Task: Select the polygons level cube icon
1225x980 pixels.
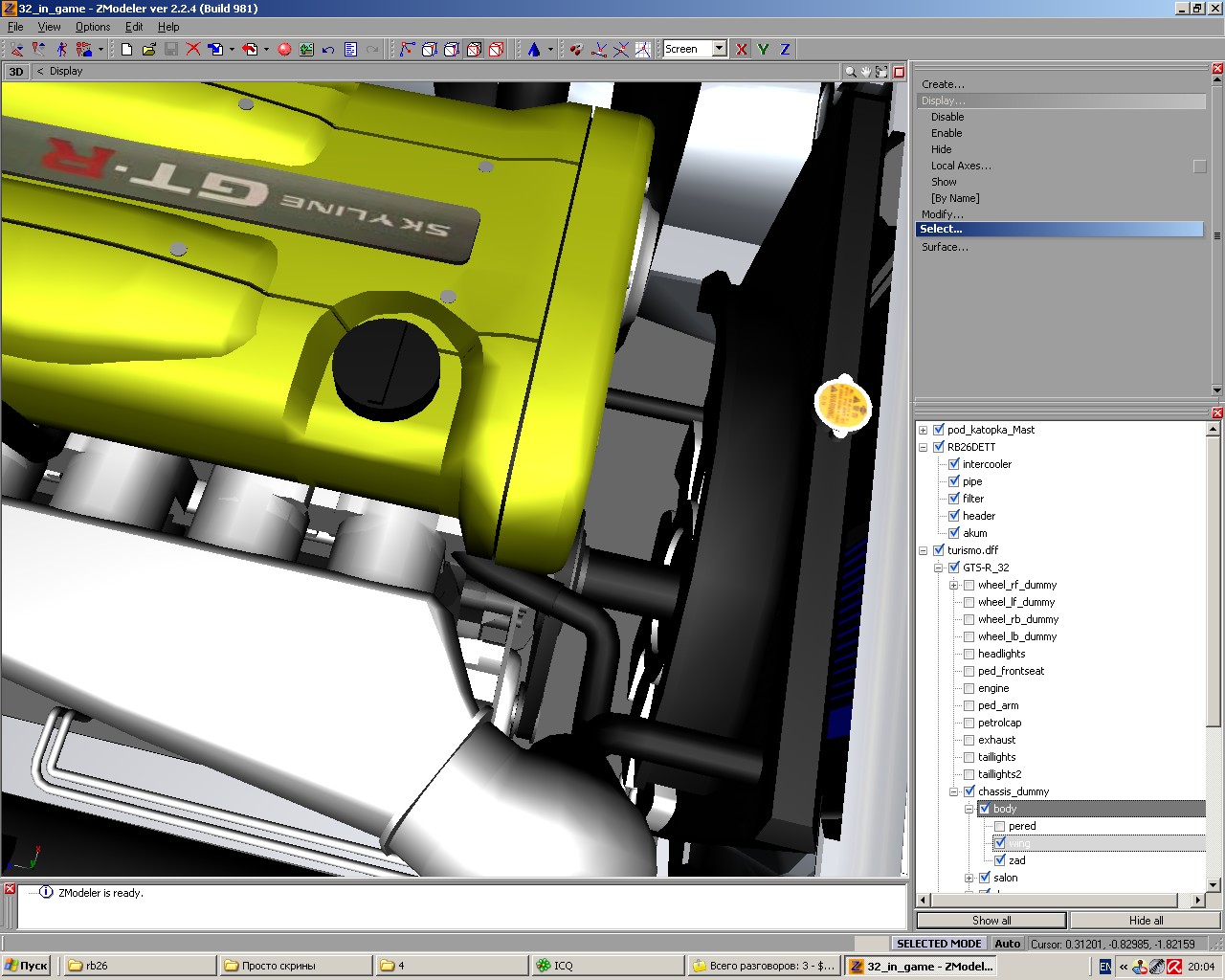Action: pyautogui.click(x=452, y=49)
